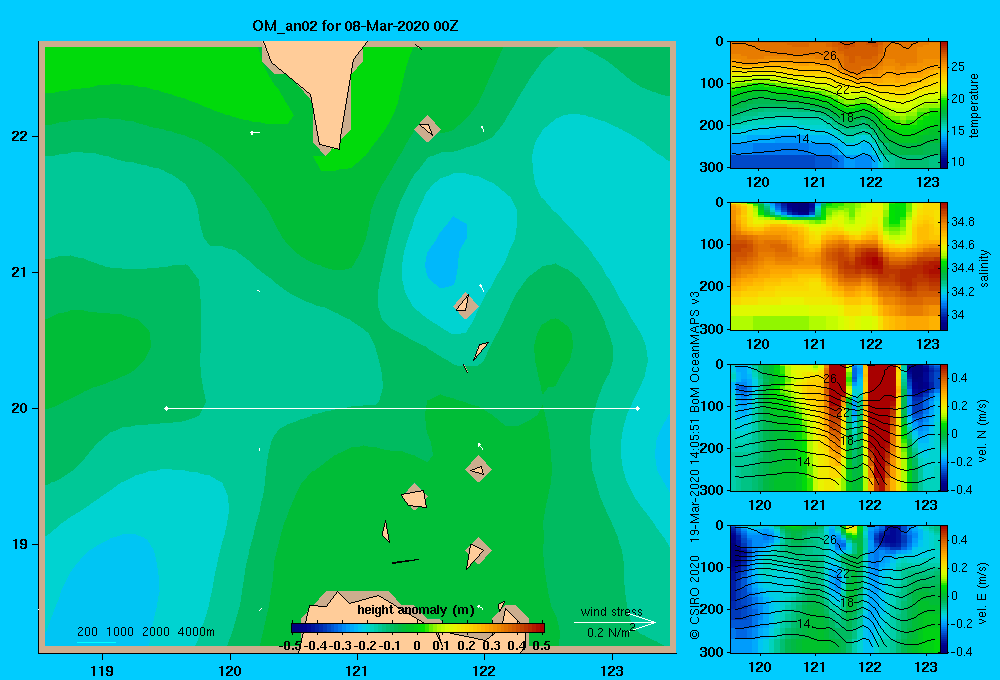Click the 14 isotherm label in temperature panel
Image resolution: width=1000 pixels, height=680 pixels.
(x=802, y=138)
